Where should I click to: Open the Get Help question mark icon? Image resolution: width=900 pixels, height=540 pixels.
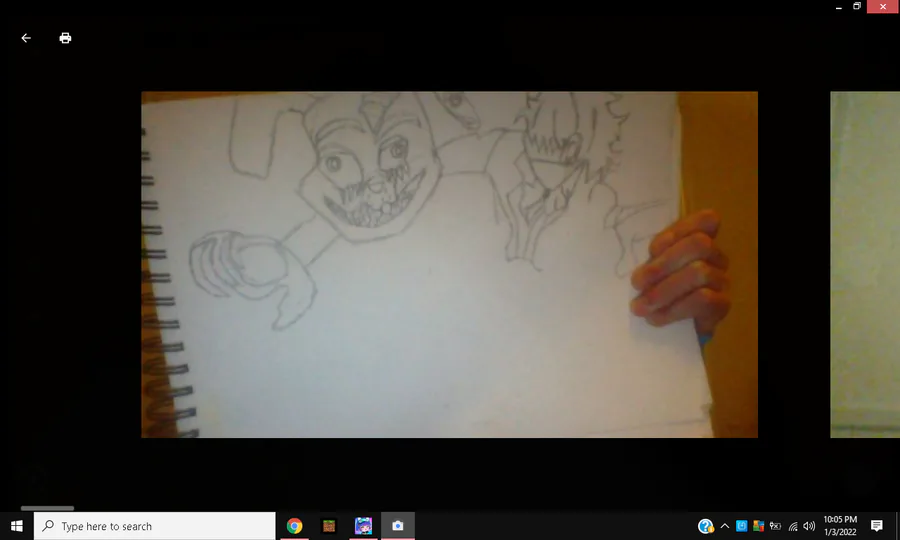(x=705, y=526)
